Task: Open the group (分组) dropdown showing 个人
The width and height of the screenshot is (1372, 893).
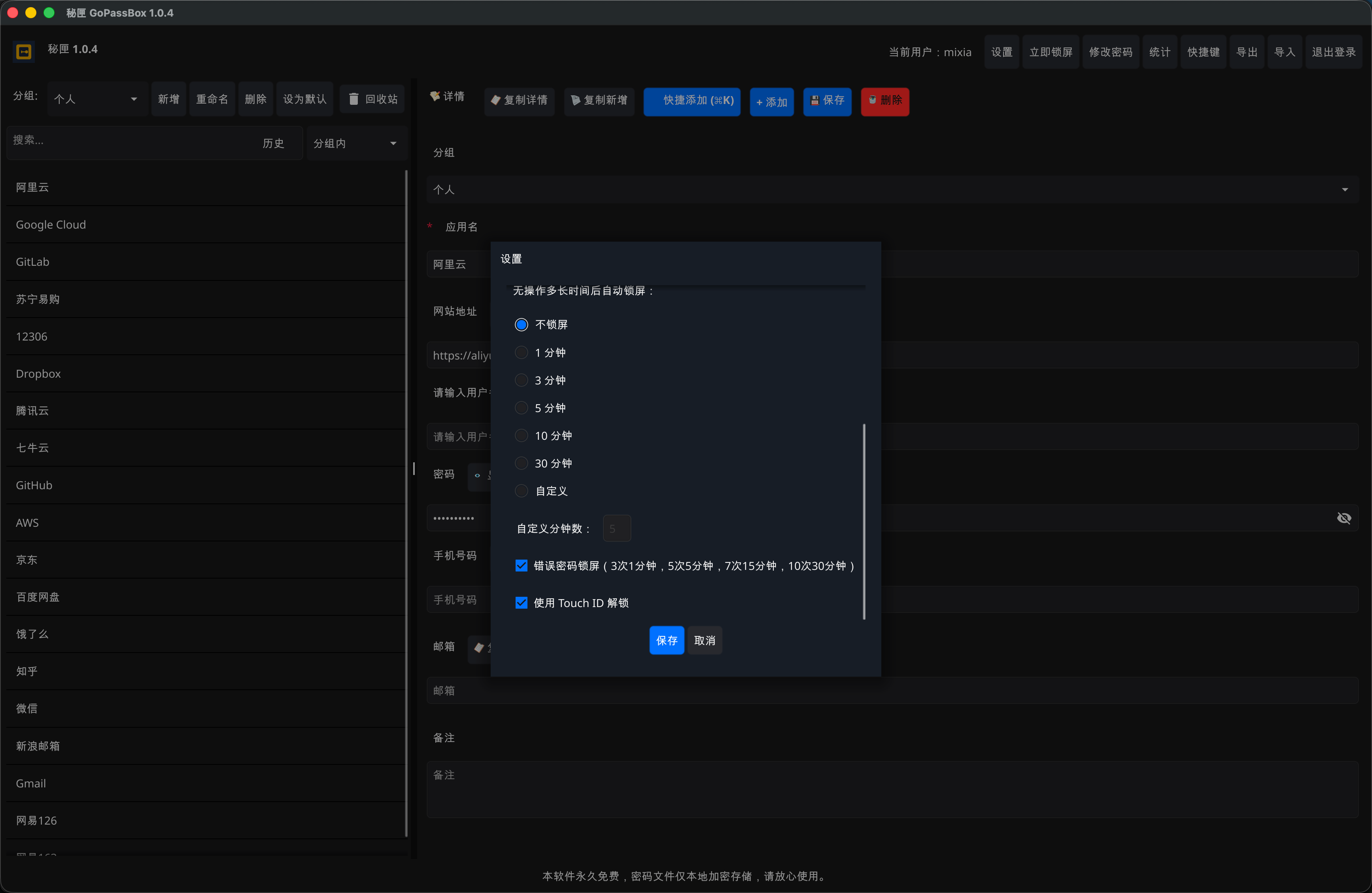Action: [96, 99]
